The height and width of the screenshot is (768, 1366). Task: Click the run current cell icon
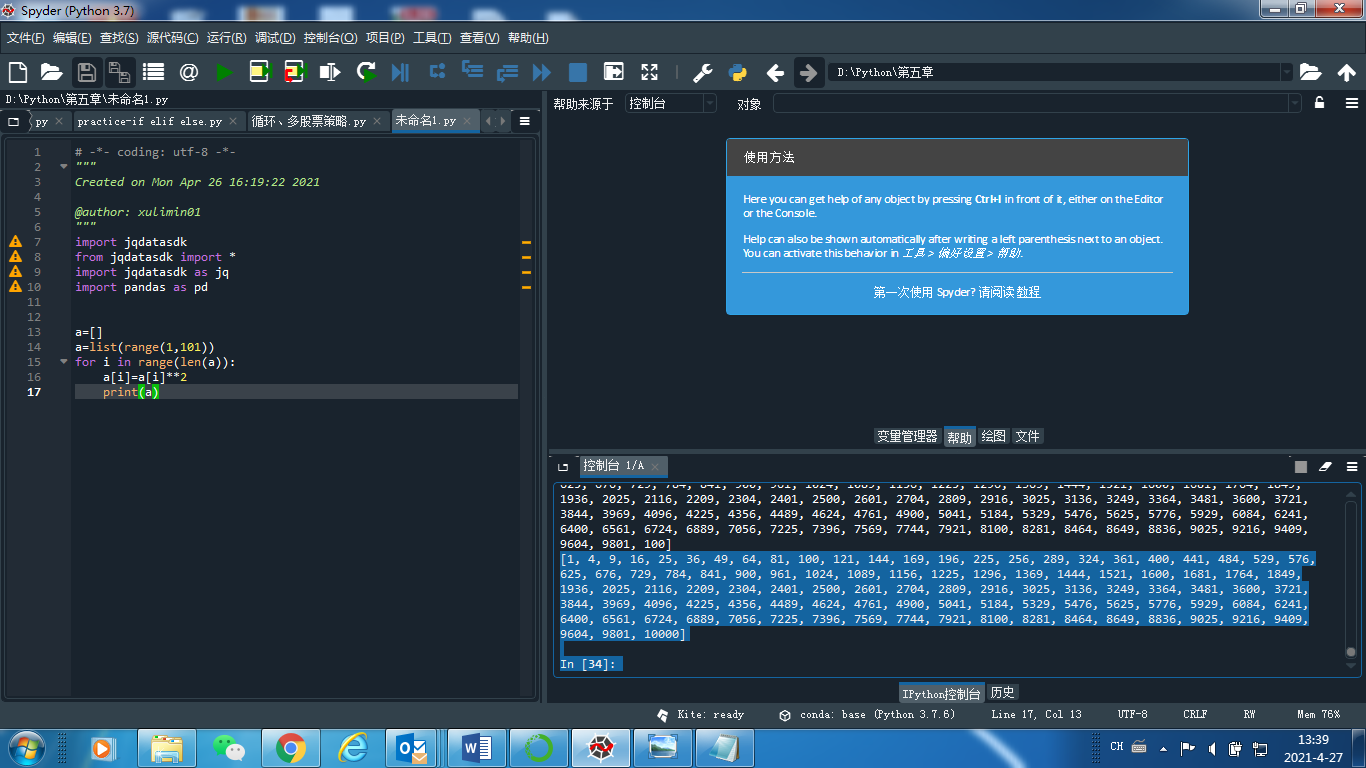coord(260,72)
